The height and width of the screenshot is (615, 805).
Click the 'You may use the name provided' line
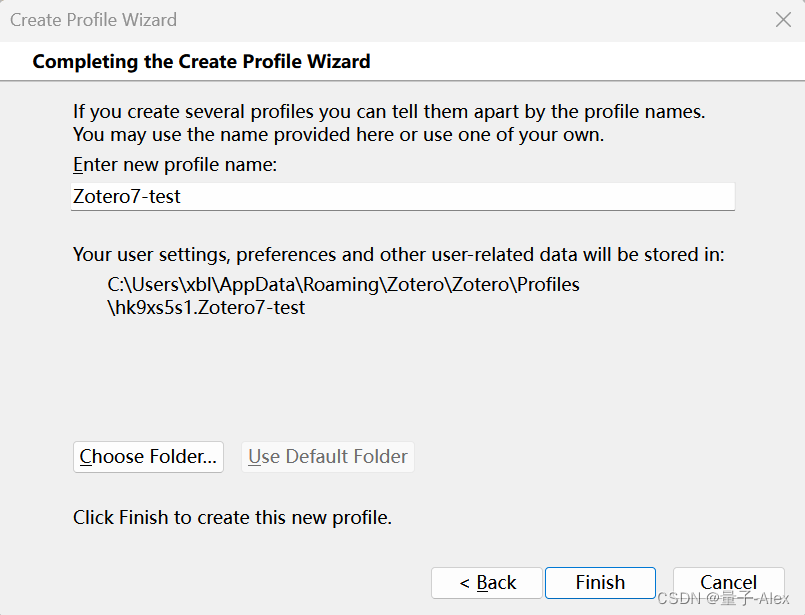tap(338, 135)
